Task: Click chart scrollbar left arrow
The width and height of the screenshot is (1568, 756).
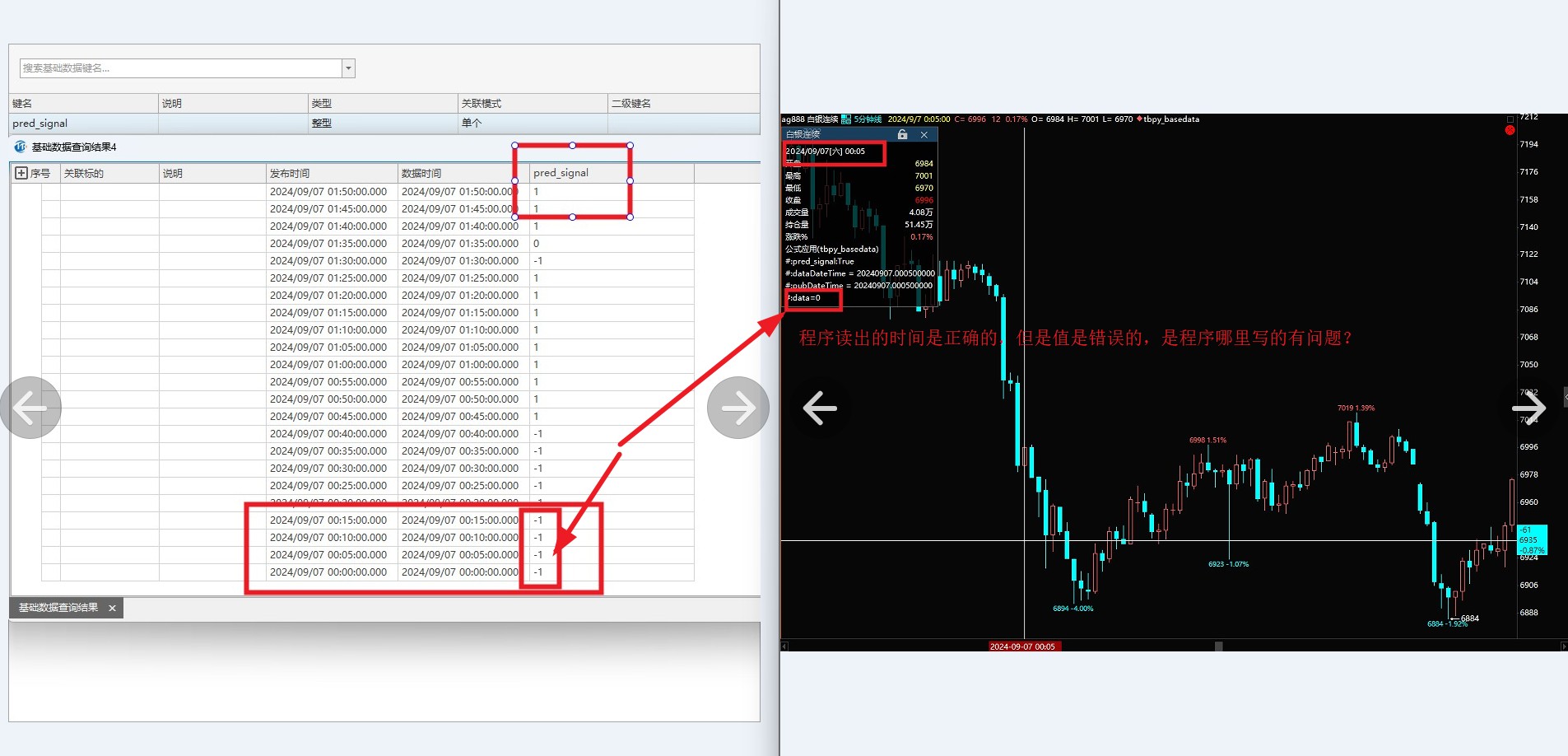Action: click(784, 646)
